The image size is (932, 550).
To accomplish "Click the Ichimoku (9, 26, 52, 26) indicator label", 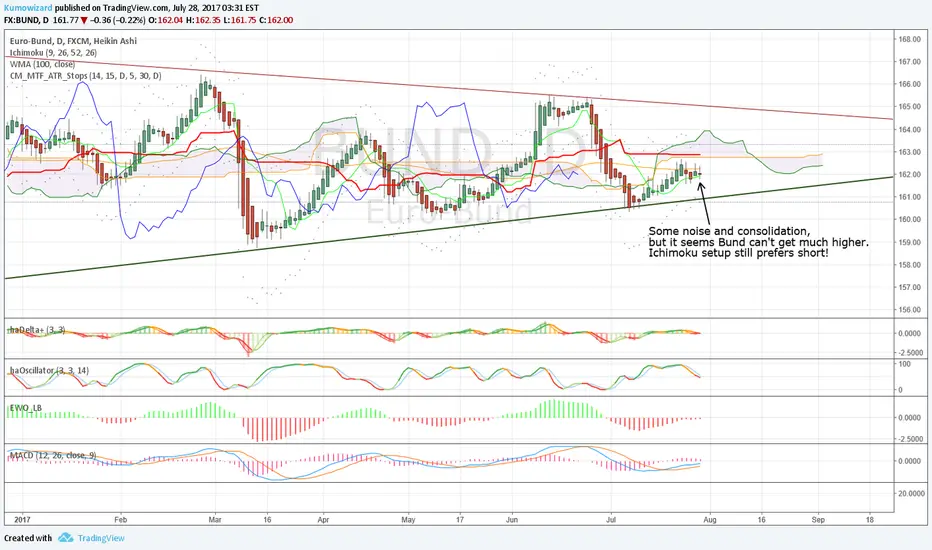I will coord(53,53).
